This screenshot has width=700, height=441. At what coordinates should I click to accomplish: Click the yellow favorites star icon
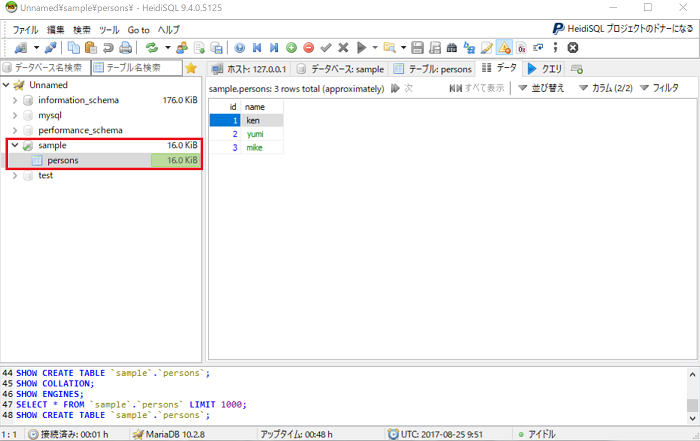(x=191, y=68)
